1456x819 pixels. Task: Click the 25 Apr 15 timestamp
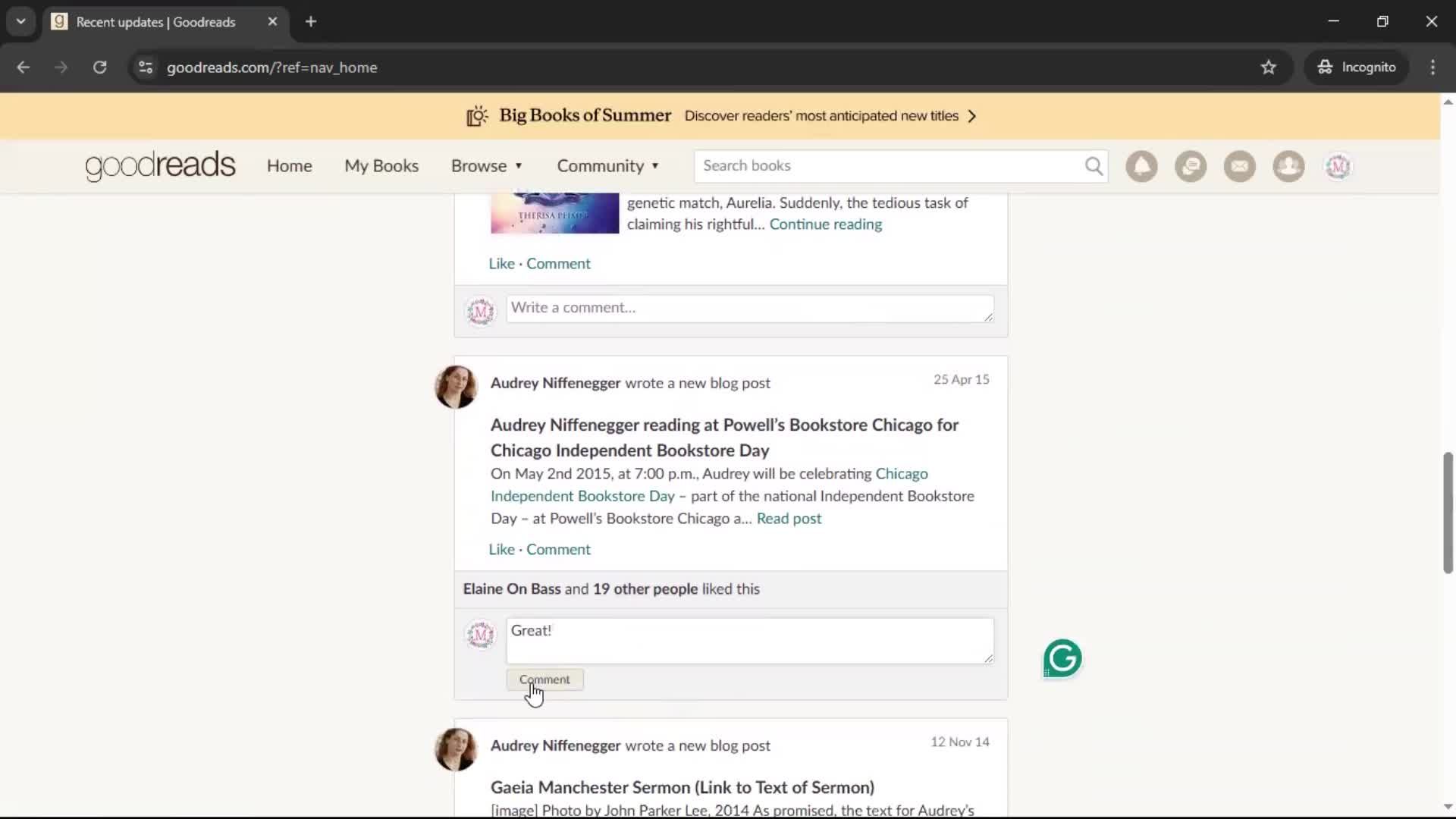point(961,380)
